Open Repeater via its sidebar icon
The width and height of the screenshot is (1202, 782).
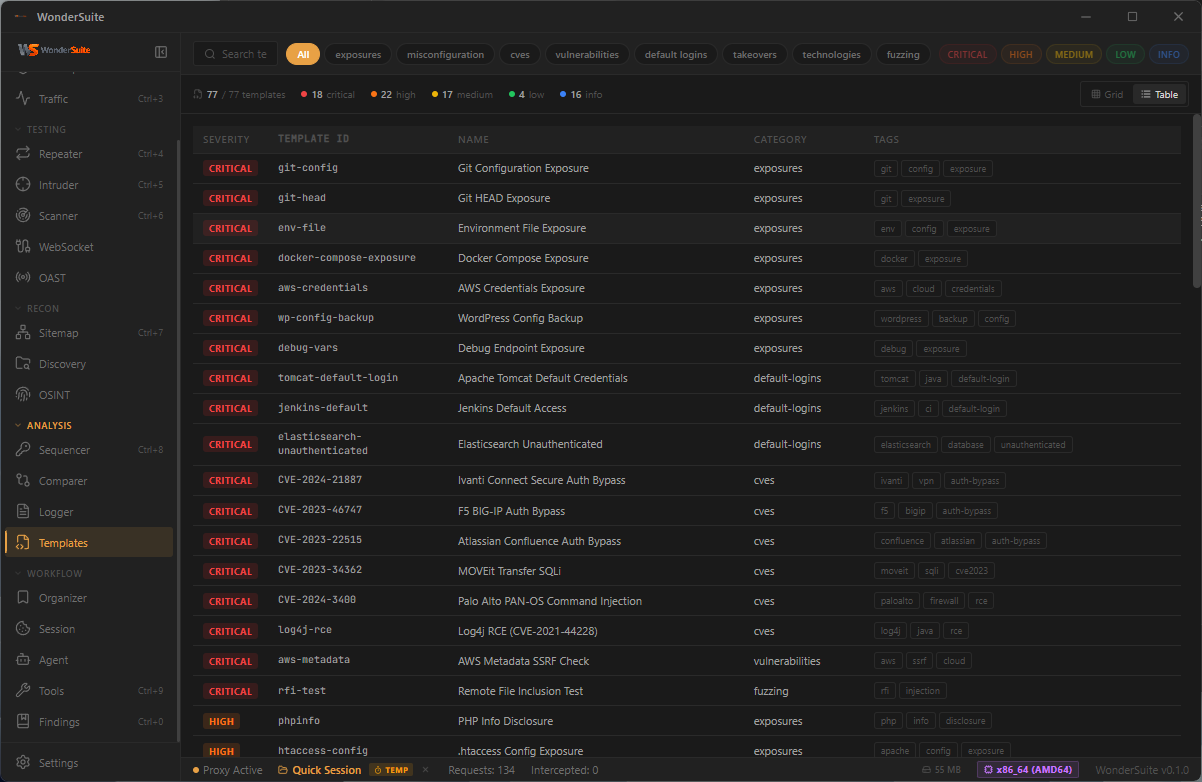pos(23,154)
